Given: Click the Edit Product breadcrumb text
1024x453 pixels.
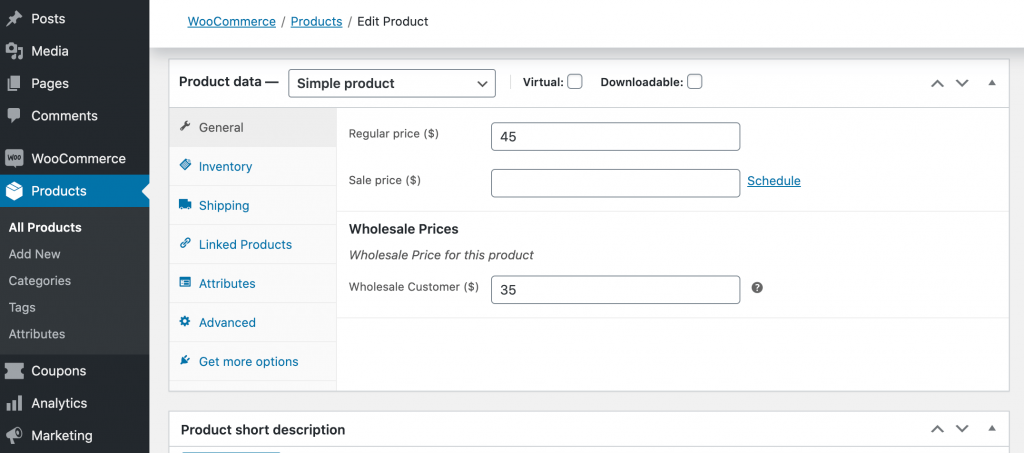Looking at the screenshot, I should pos(392,22).
